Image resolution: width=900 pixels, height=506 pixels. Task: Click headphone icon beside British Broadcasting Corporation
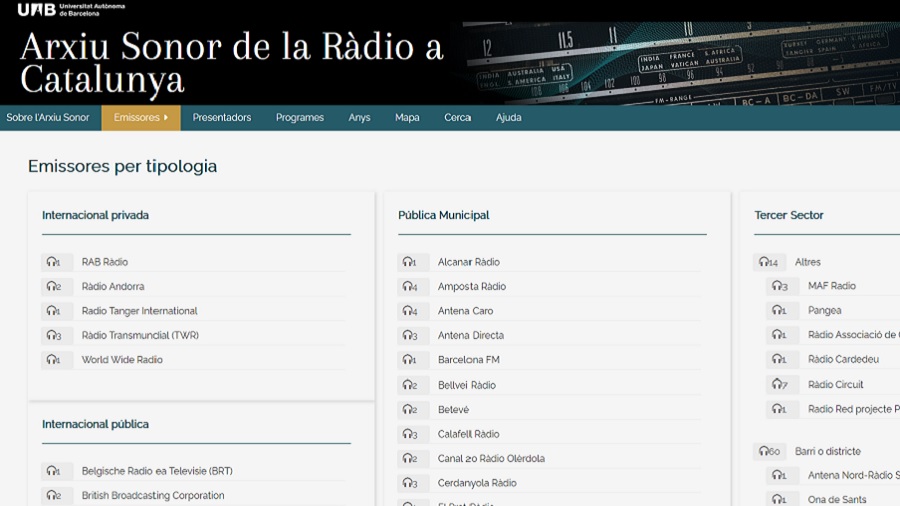coord(57,495)
